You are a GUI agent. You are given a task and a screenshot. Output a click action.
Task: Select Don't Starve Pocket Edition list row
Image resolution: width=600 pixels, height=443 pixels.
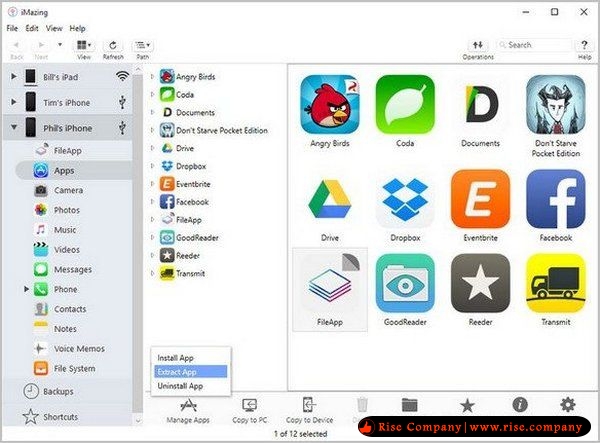222,130
